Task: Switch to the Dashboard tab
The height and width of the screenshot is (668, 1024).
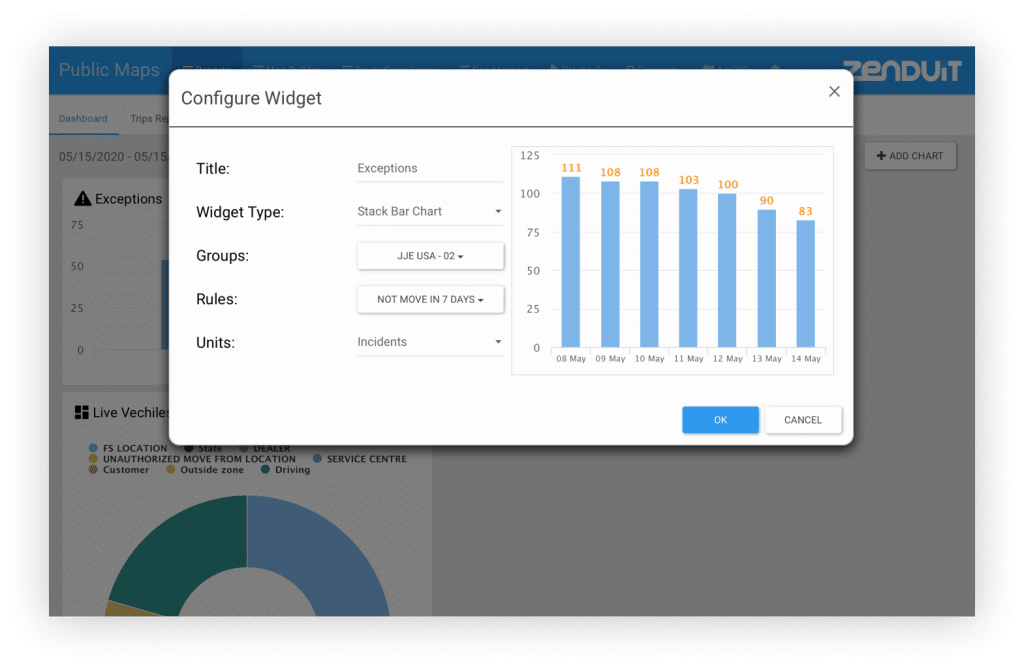Action: (83, 119)
